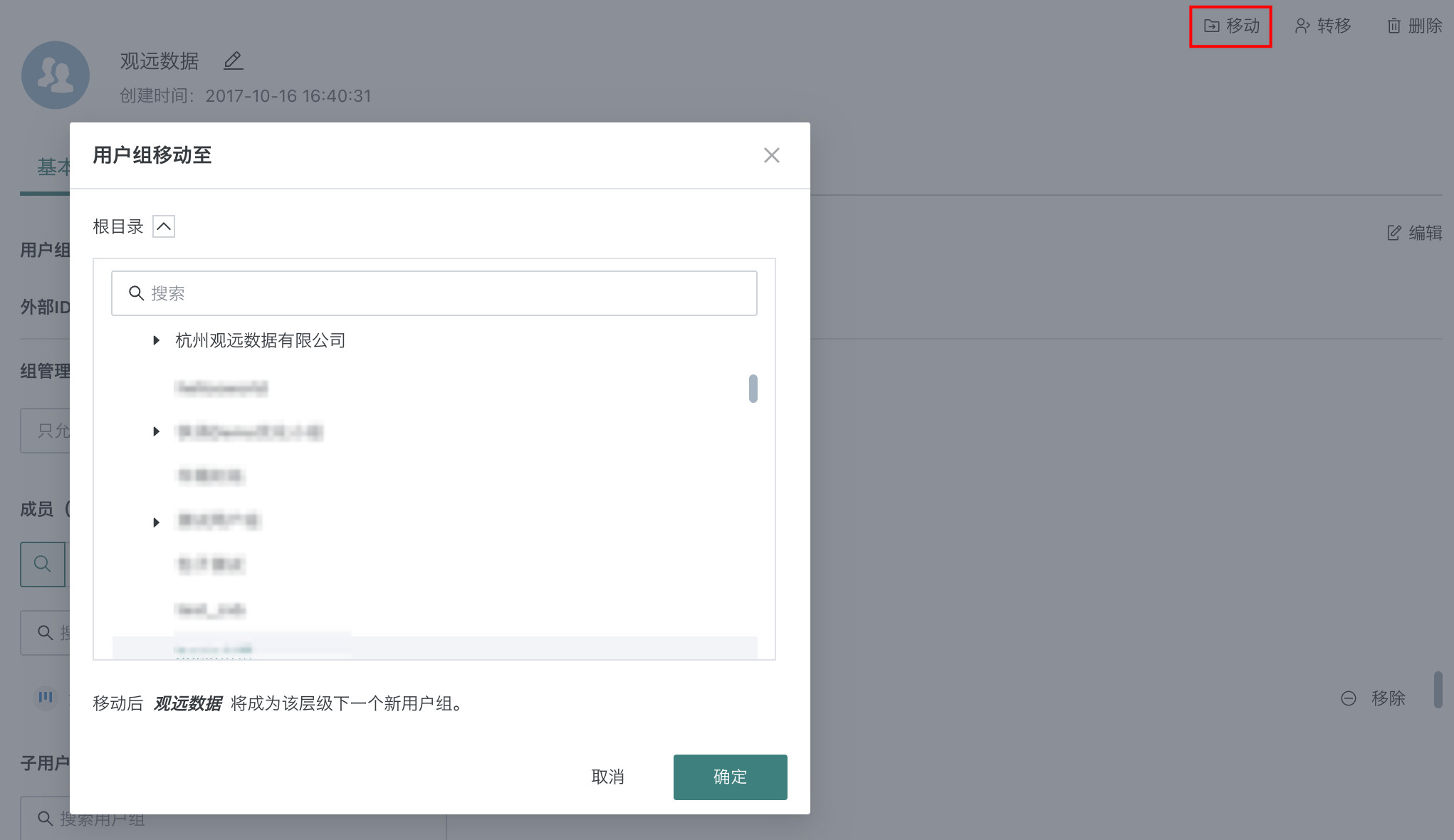Viewport: 1454px width, 840px height.
Task: Click the 取消 cancel button
Action: click(607, 777)
